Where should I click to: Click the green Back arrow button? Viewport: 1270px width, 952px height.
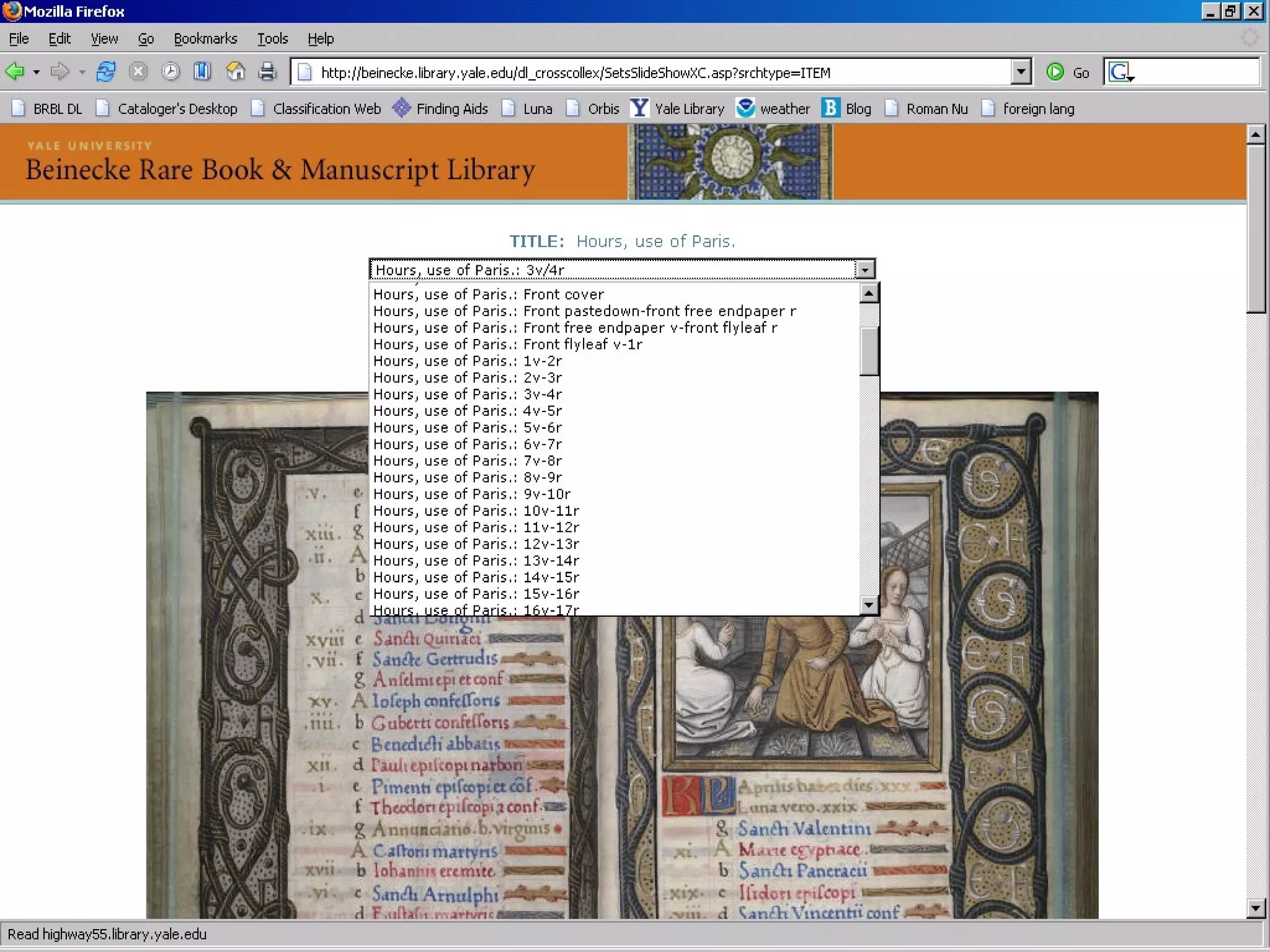click(x=15, y=72)
